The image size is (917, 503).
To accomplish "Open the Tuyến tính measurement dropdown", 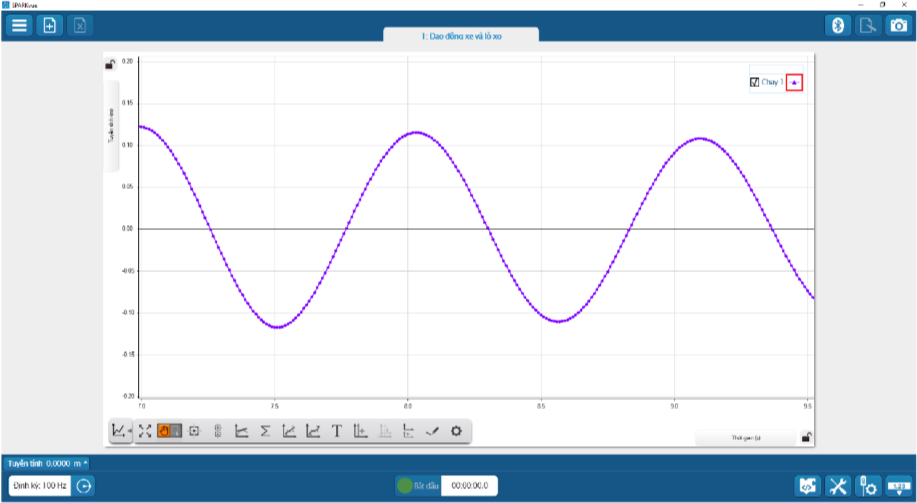I will pyautogui.click(x=47, y=463).
